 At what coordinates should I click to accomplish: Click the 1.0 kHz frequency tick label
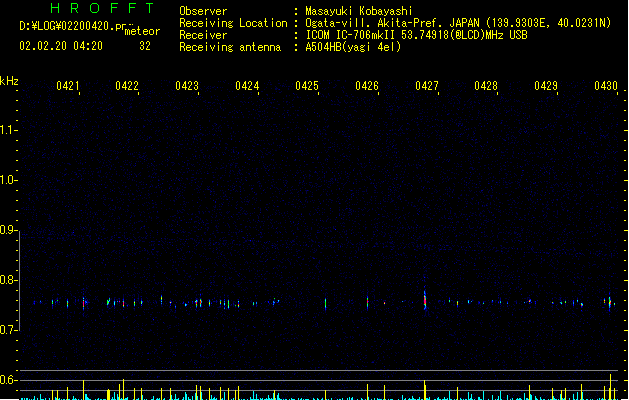point(8,180)
